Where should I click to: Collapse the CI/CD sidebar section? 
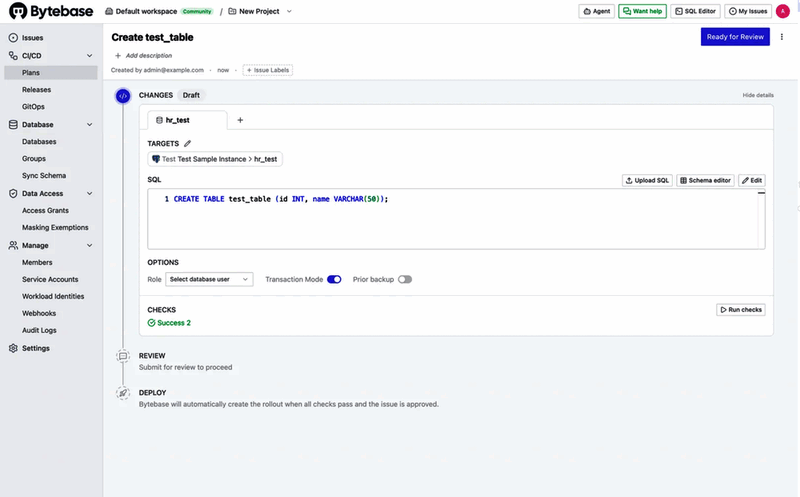[90, 56]
